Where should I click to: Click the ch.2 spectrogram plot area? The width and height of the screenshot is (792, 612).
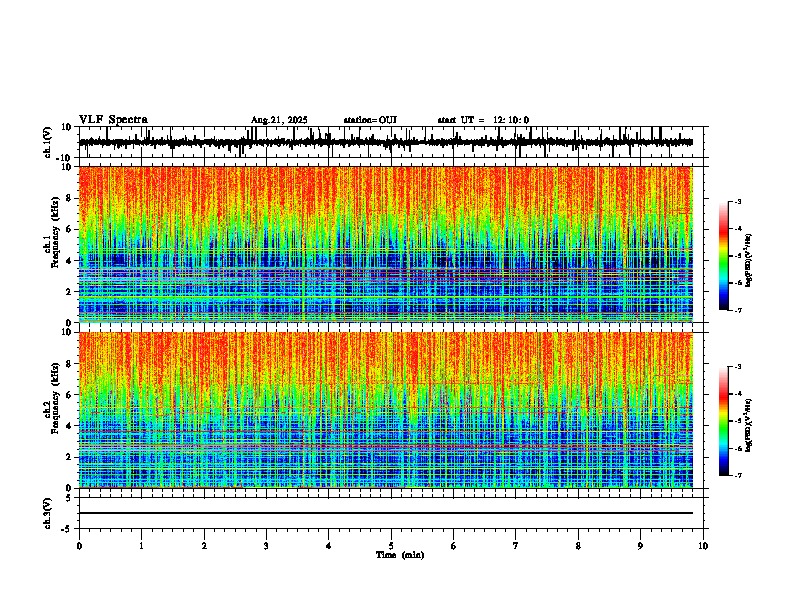point(386,410)
